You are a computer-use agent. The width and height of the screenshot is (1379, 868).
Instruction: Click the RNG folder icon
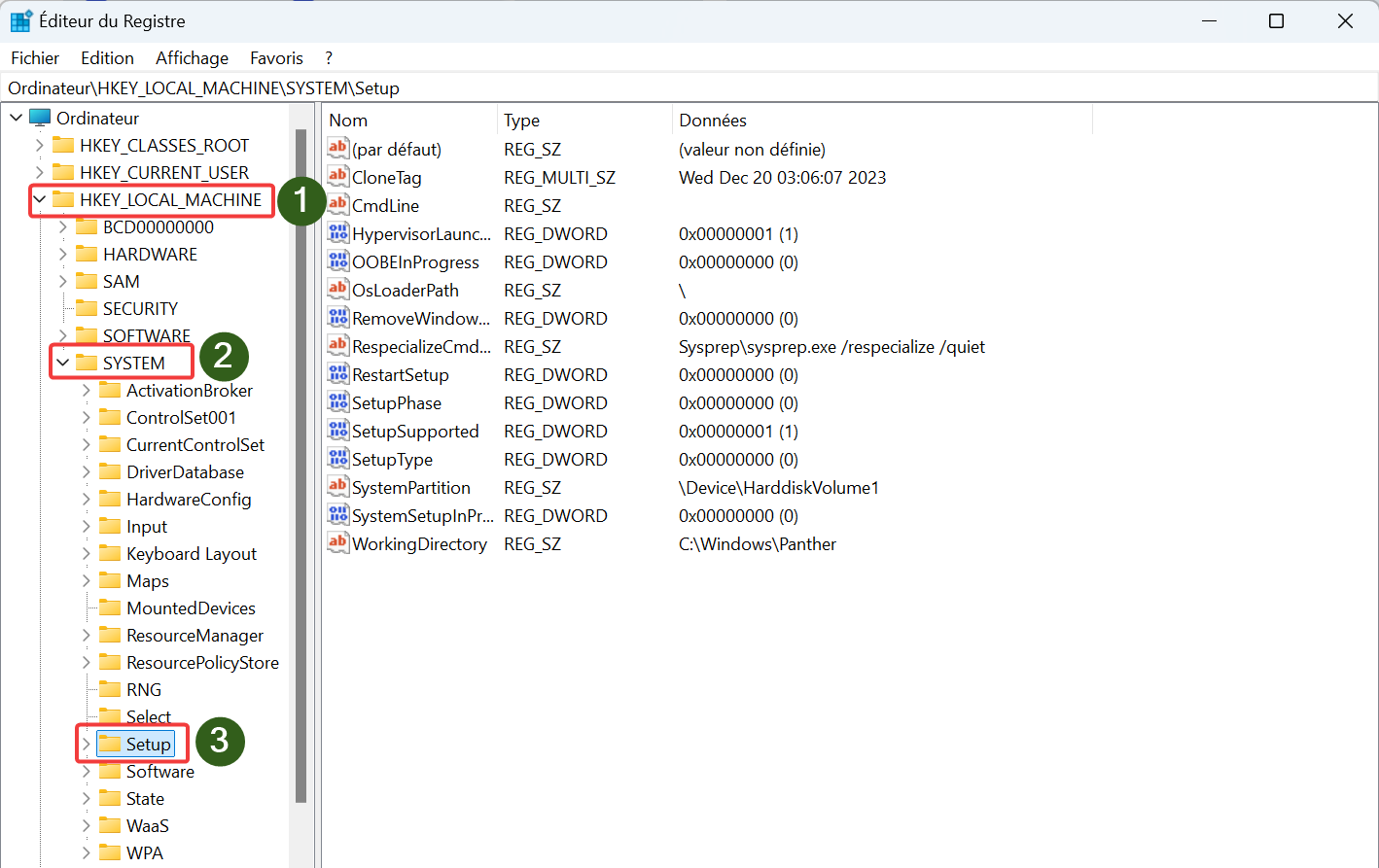point(110,689)
